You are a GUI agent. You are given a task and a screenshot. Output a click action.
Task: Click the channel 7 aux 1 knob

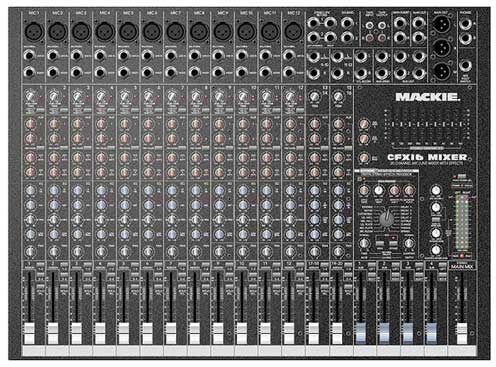pyautogui.click(x=172, y=124)
